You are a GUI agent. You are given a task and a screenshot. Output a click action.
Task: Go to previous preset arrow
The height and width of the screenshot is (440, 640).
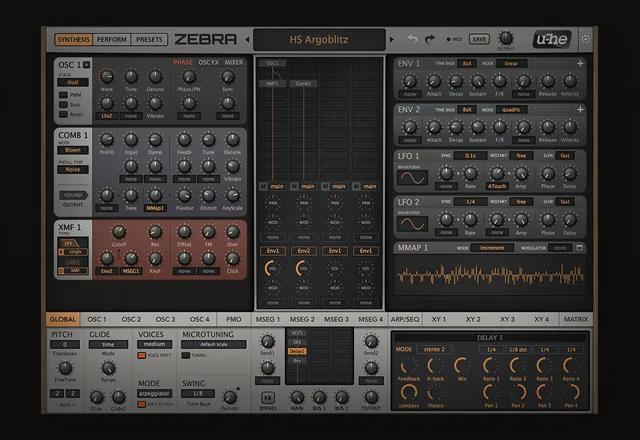click(247, 40)
